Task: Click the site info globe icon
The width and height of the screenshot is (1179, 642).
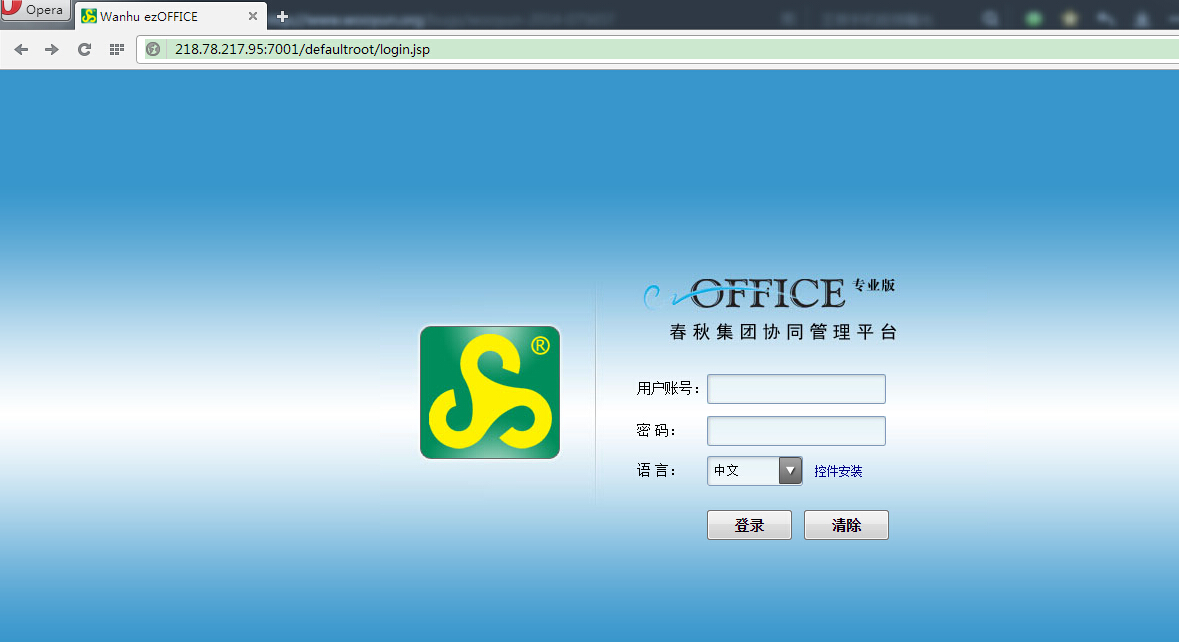Action: [153, 50]
